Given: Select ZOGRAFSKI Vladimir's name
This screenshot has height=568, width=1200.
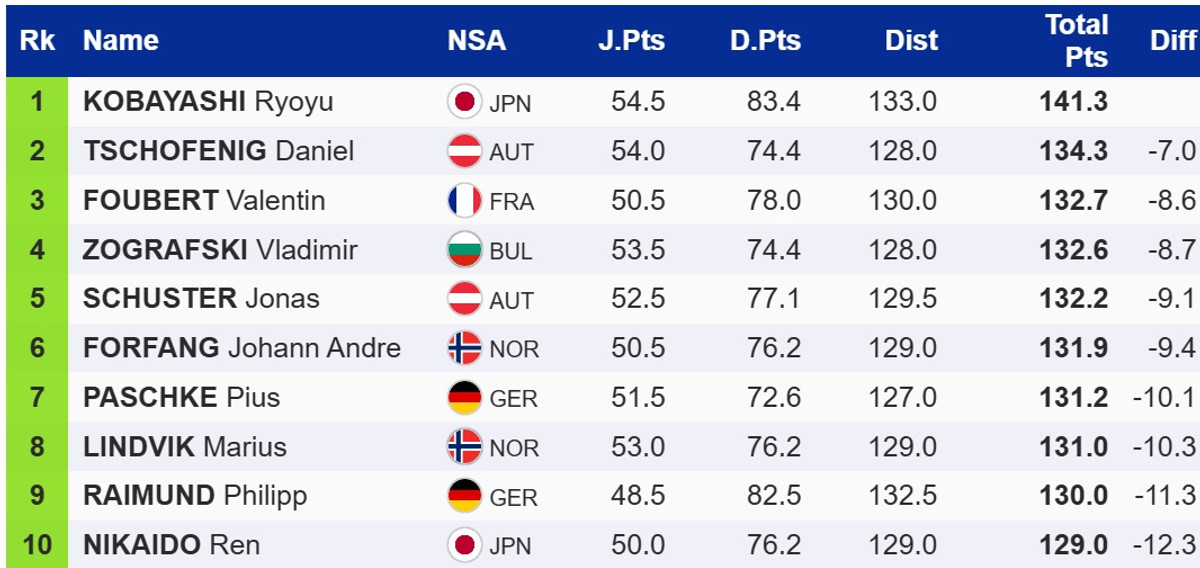Looking at the screenshot, I should pyautogui.click(x=220, y=250).
